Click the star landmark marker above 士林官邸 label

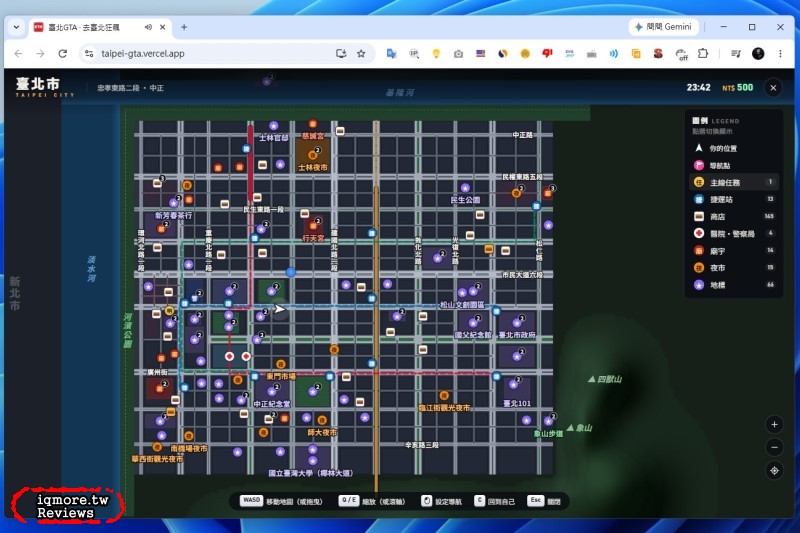click(273, 125)
